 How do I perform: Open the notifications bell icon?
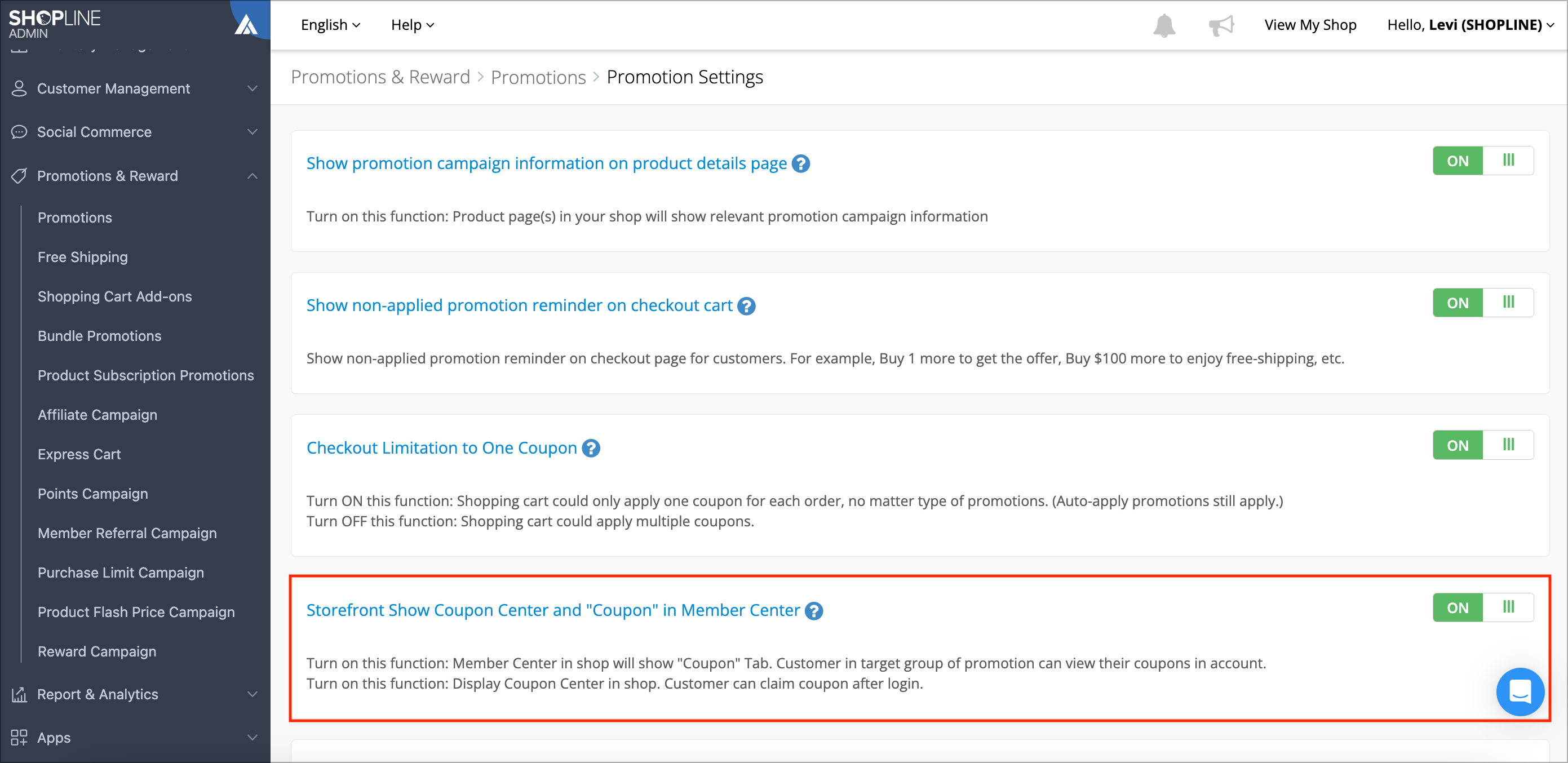coord(1164,25)
